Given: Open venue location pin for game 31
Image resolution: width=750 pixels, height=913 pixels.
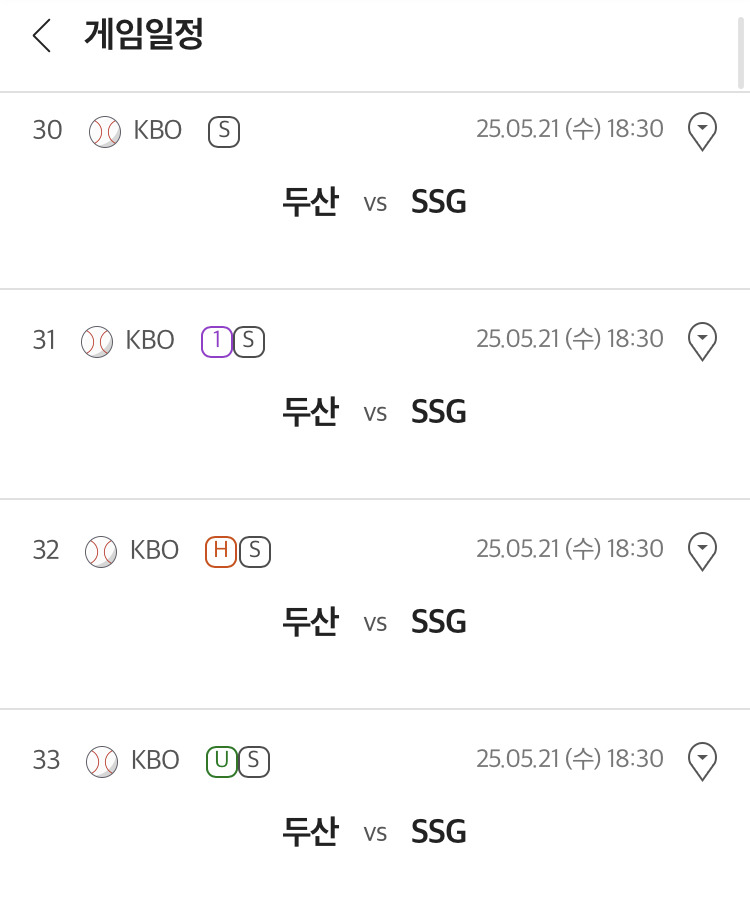Looking at the screenshot, I should pyautogui.click(x=702, y=342).
